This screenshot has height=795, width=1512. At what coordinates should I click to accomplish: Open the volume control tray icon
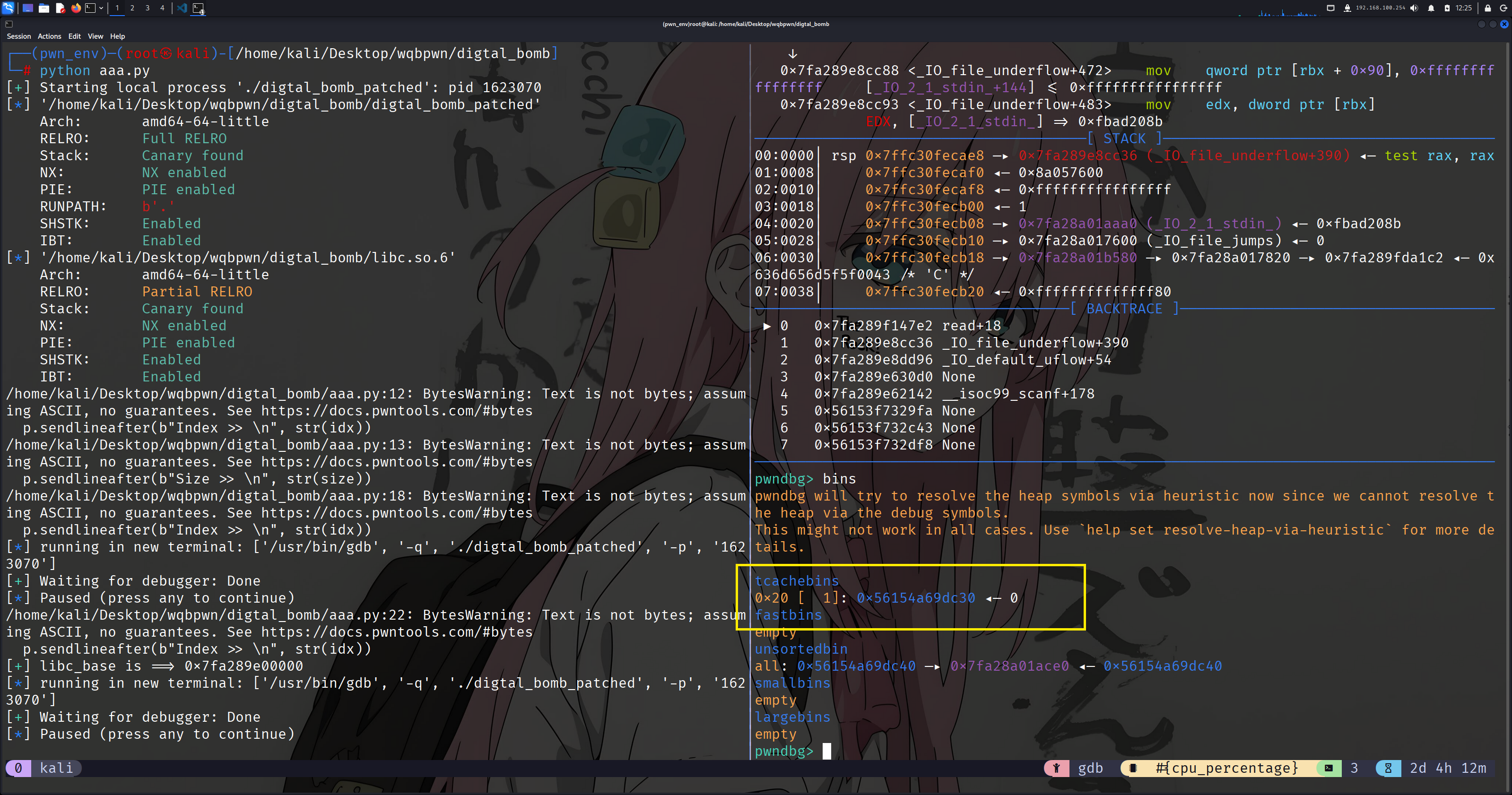pos(1415,8)
